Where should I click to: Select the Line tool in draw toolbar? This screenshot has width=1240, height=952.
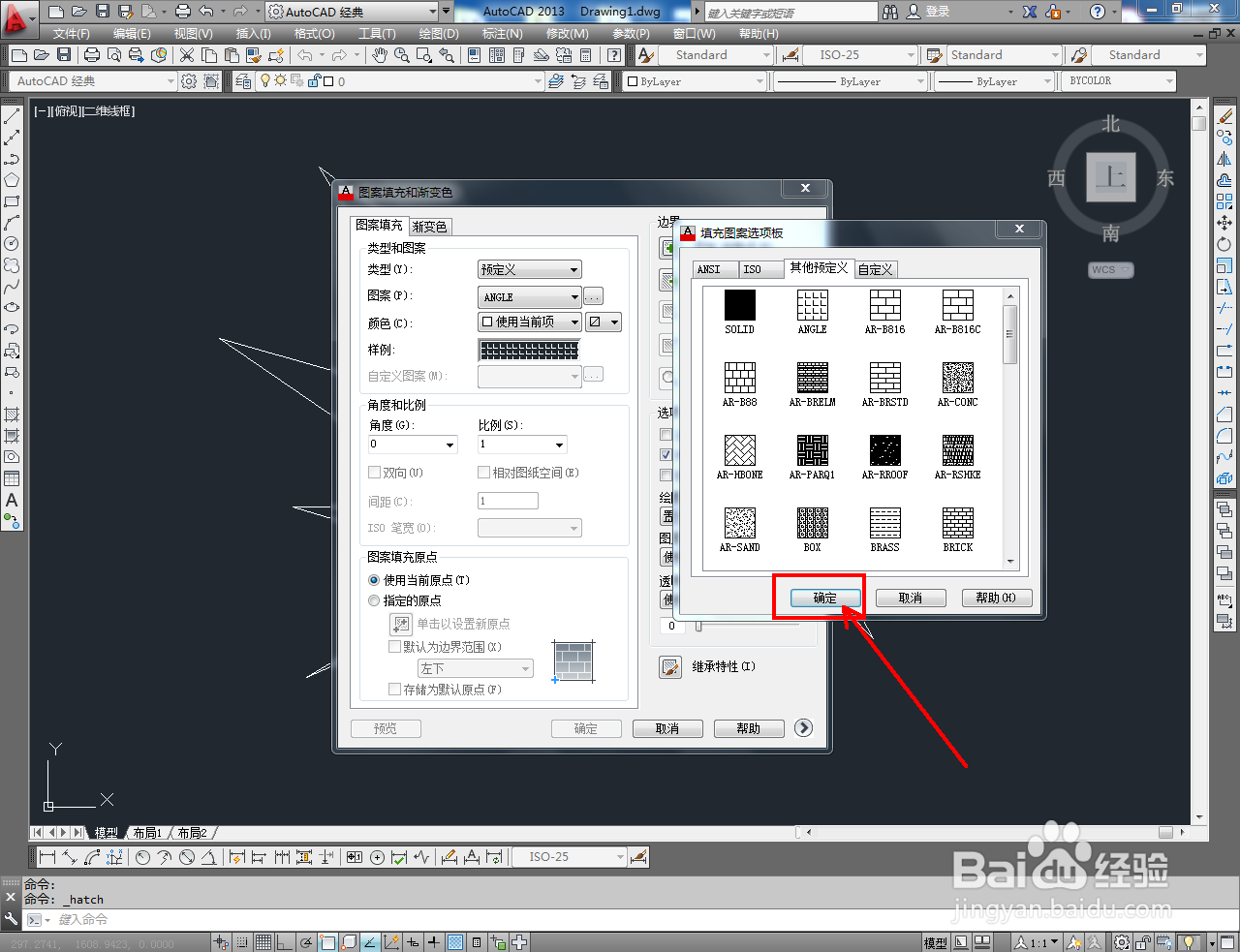12,116
